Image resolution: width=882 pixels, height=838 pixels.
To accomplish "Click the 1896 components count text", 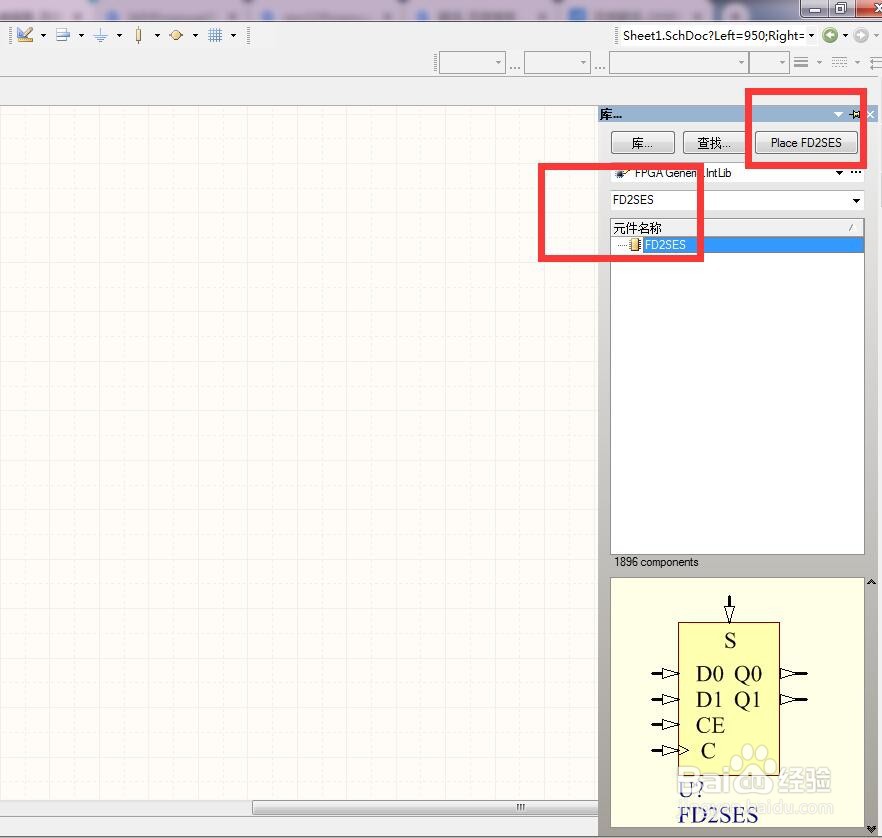I will [x=656, y=562].
